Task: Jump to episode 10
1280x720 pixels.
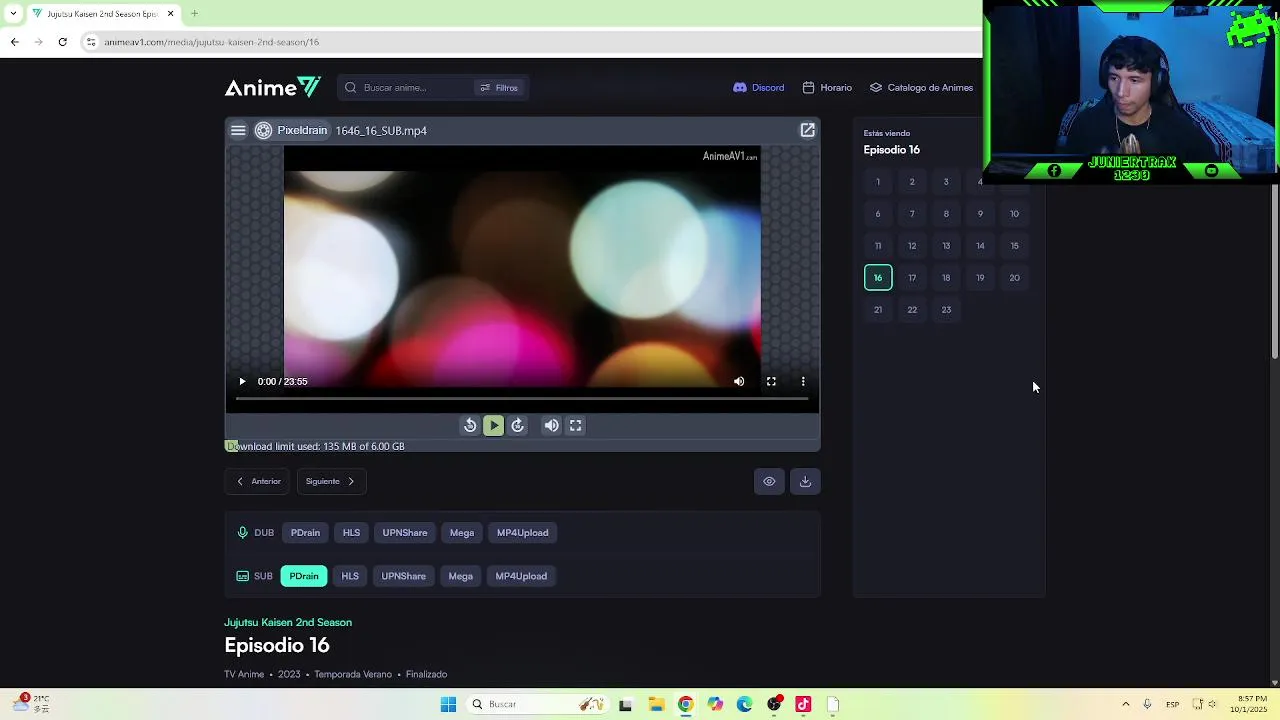Action: [x=1014, y=214]
